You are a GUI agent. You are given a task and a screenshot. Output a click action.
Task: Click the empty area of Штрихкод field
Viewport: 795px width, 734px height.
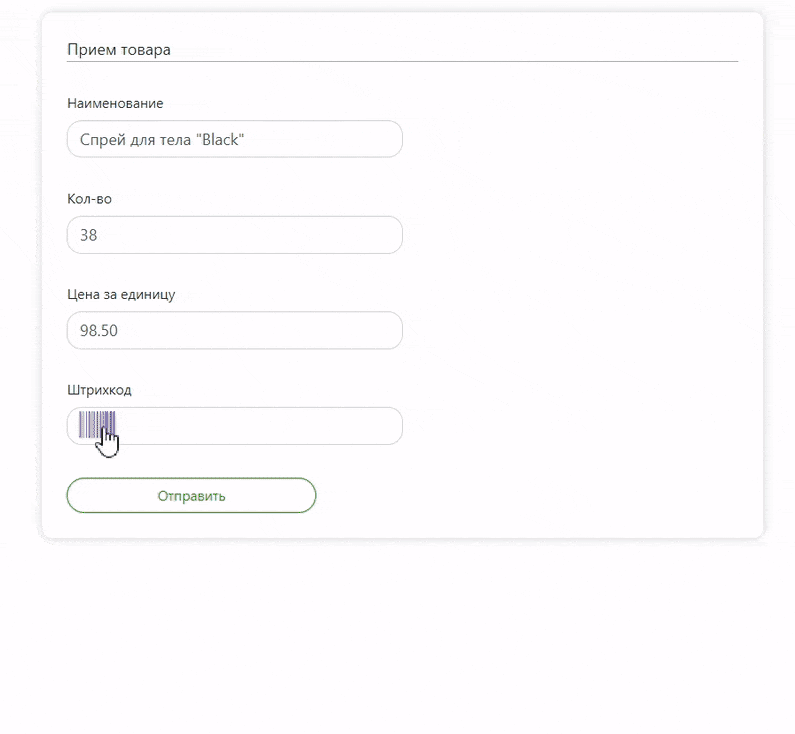pos(259,426)
